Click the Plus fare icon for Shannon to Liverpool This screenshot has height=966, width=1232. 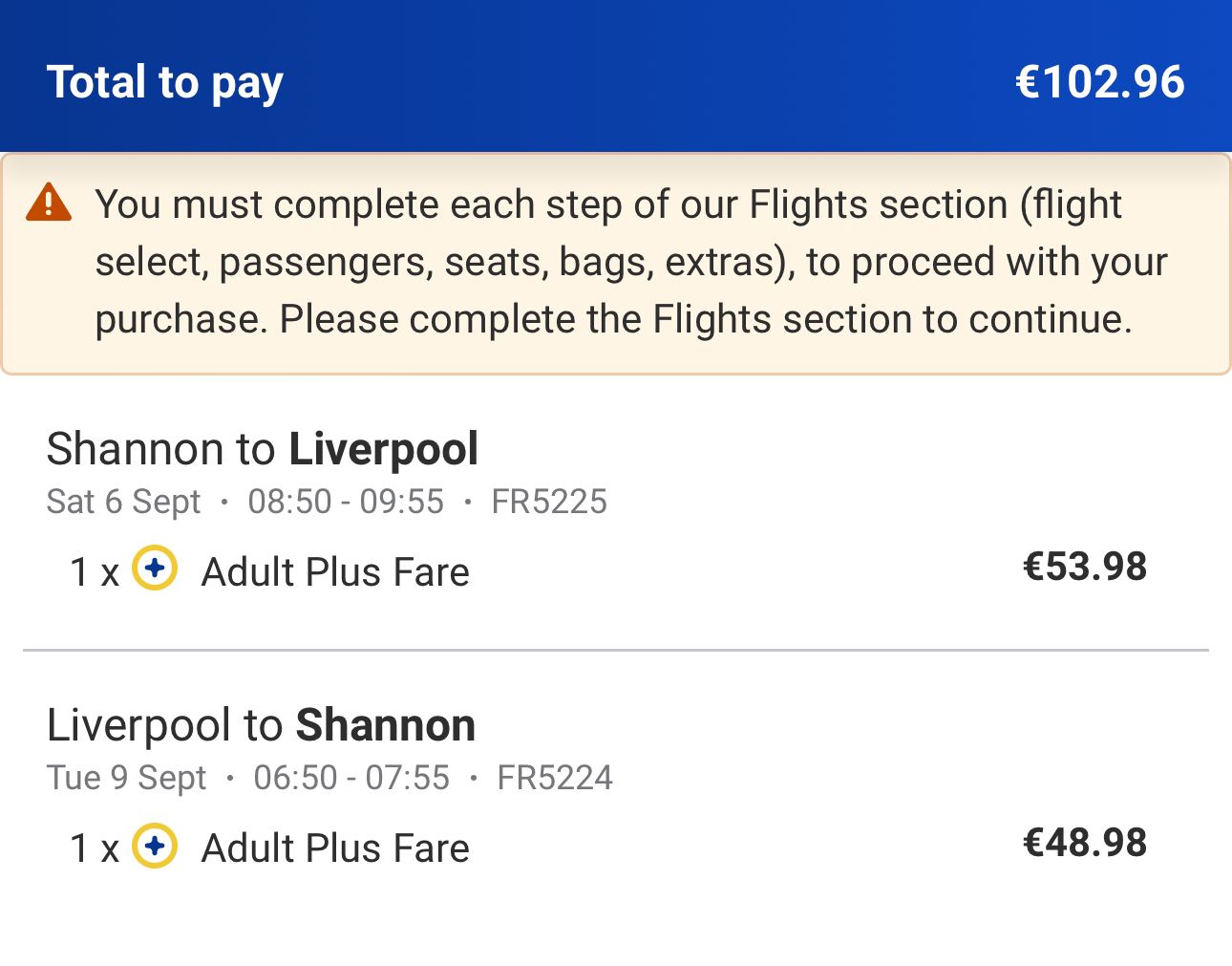click(155, 568)
